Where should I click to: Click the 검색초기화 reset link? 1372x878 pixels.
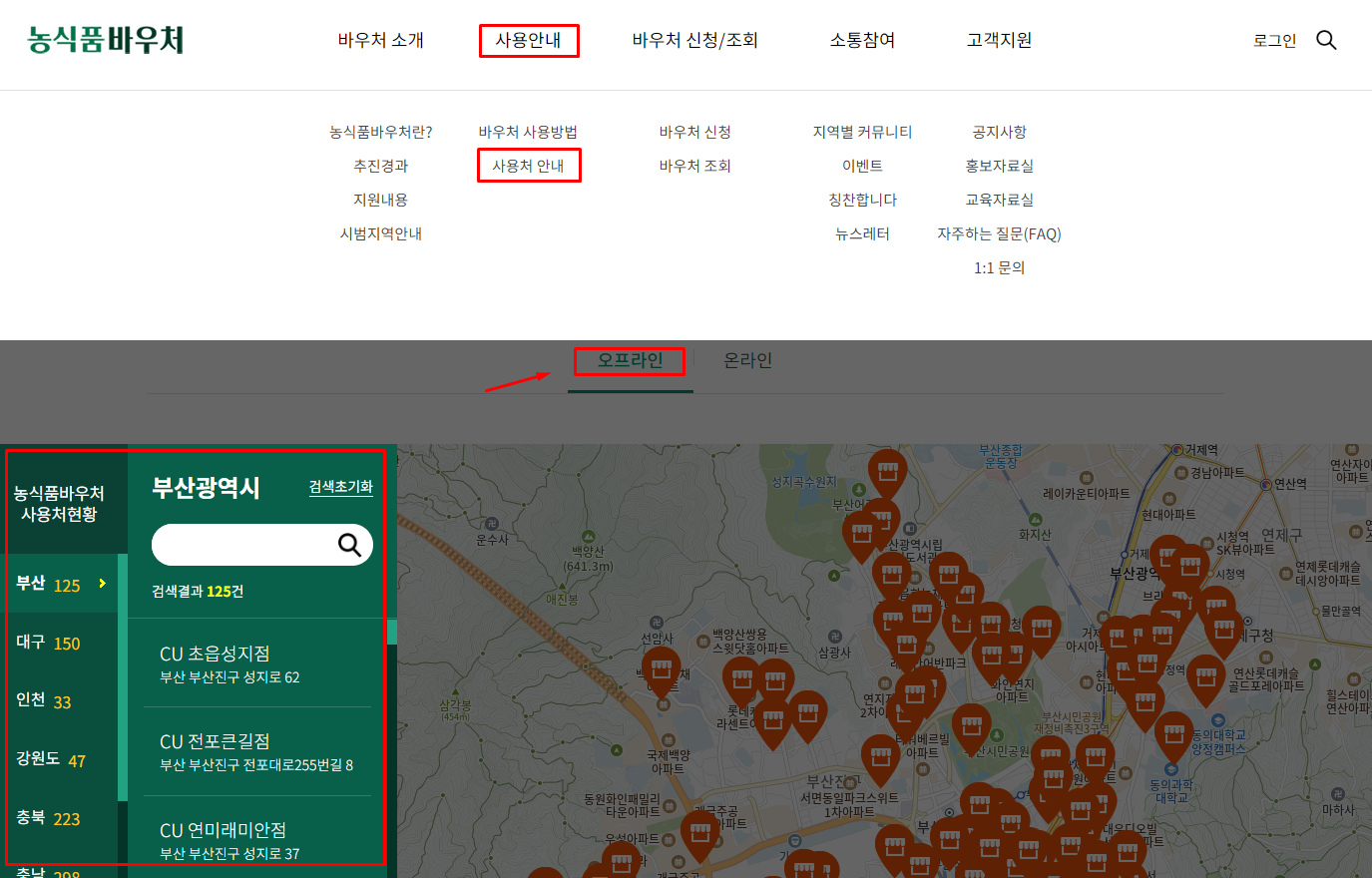[x=339, y=489]
